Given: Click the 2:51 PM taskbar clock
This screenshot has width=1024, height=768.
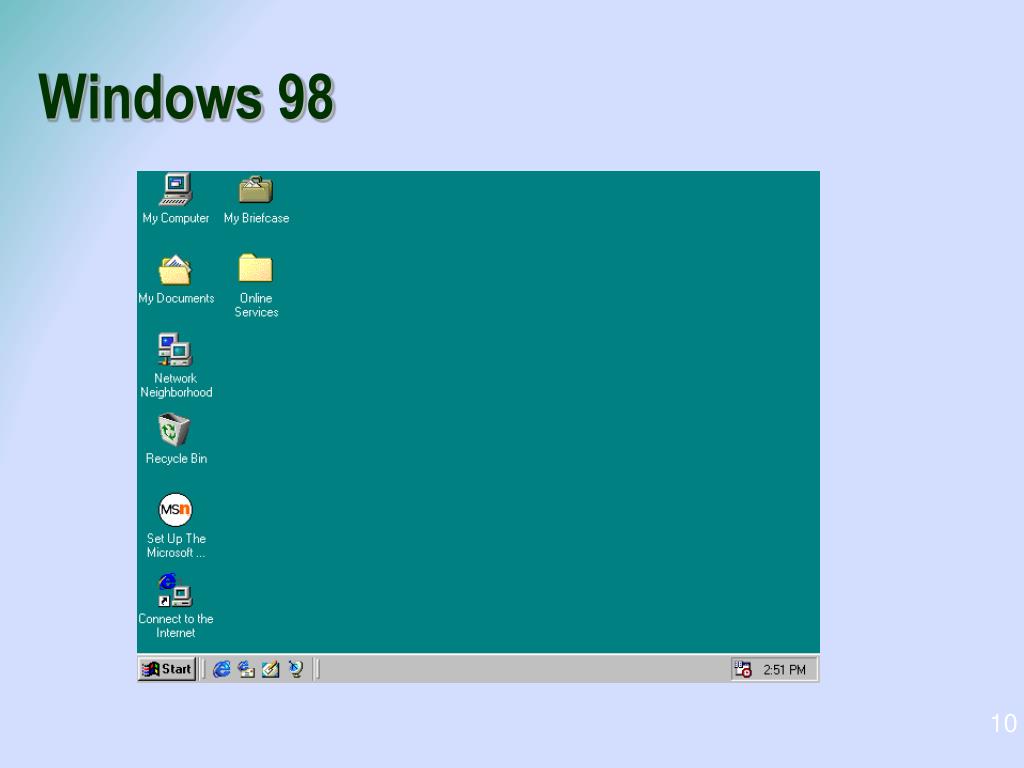Looking at the screenshot, I should (784, 669).
